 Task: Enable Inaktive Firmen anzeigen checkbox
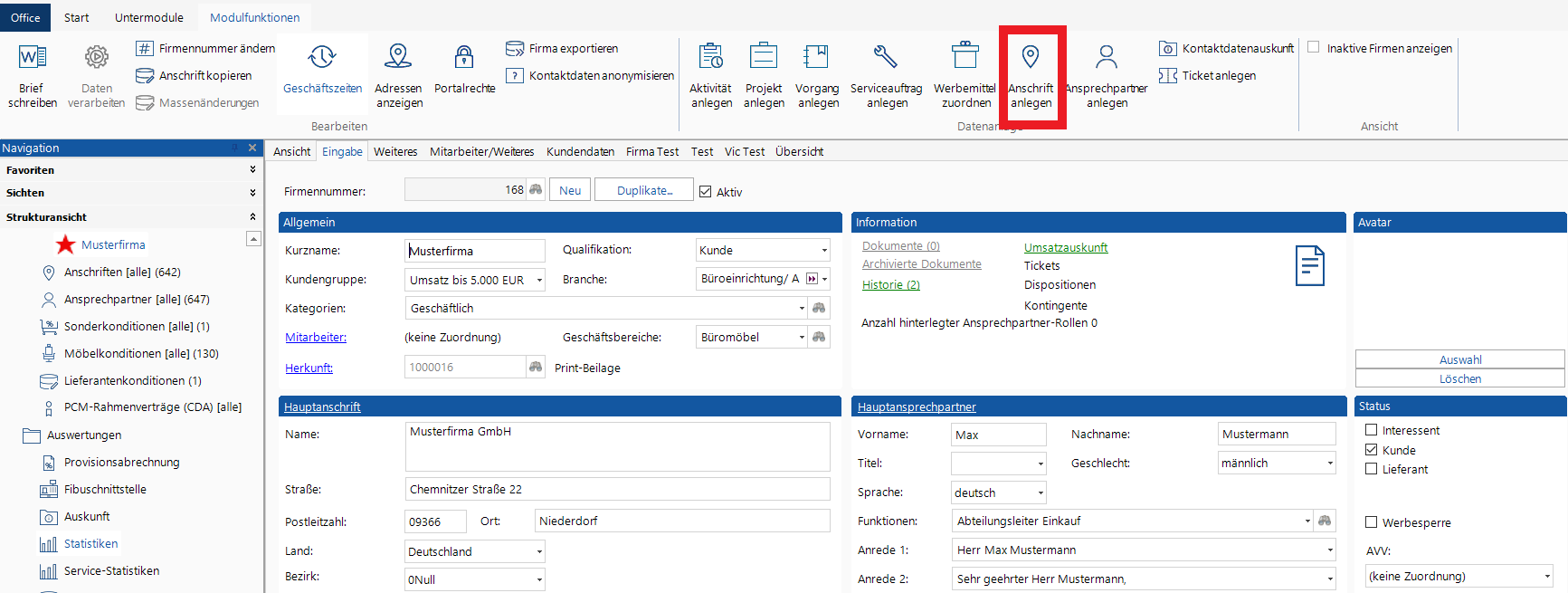point(1314,48)
